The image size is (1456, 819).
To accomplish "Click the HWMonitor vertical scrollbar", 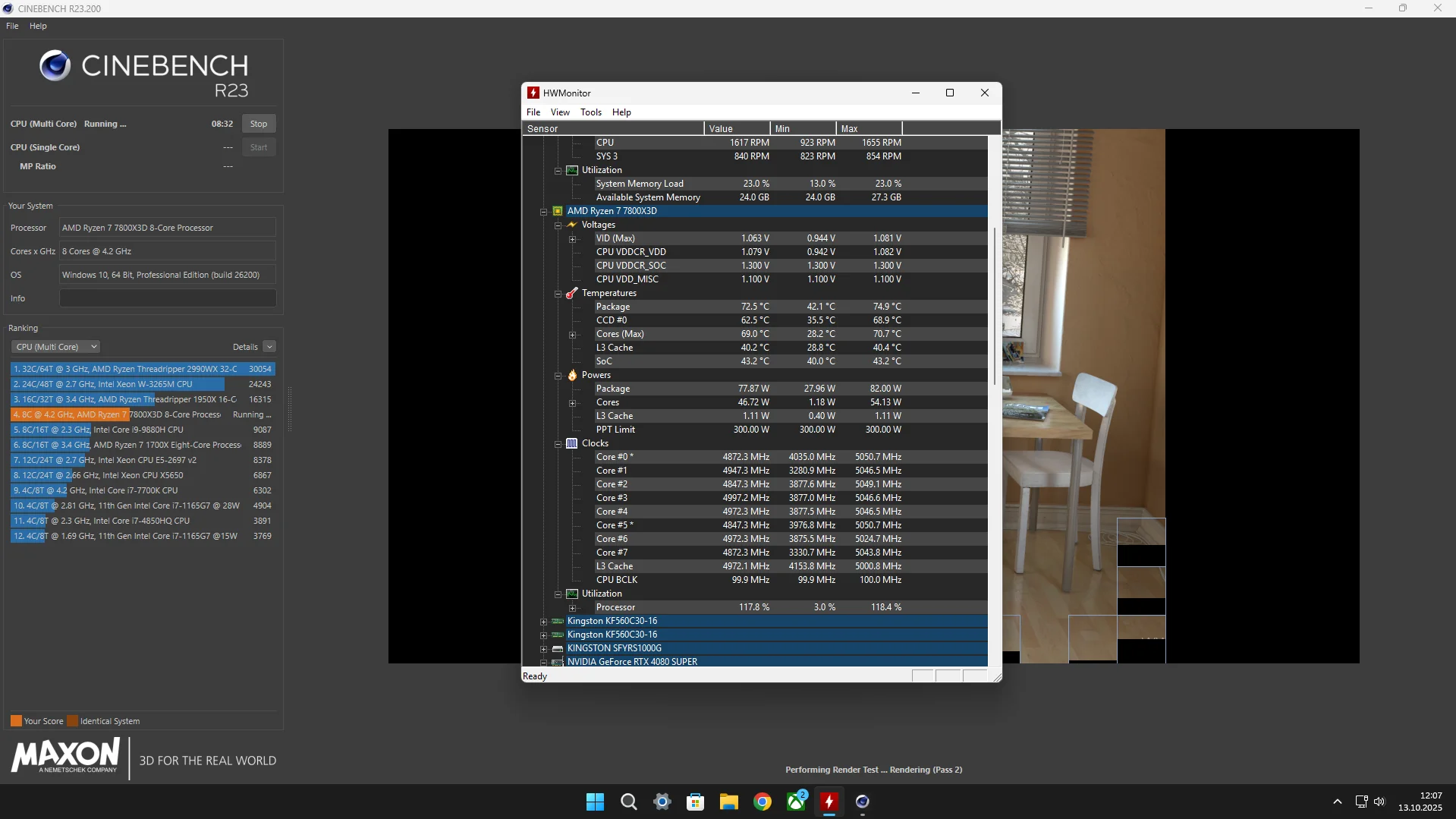I will tap(995, 305).
